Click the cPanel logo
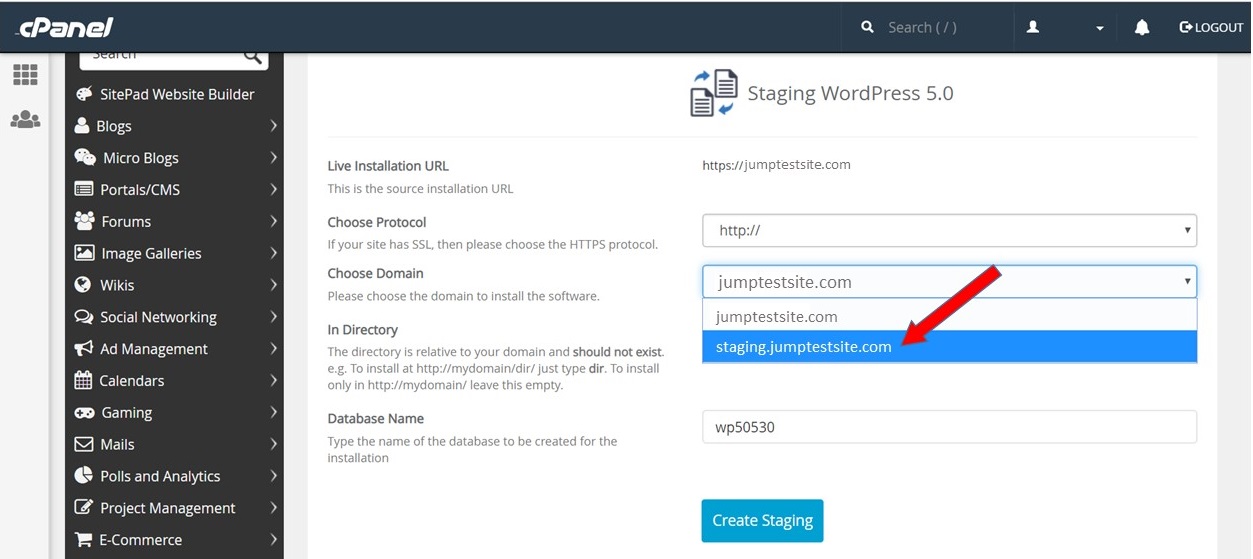This screenshot has width=1253, height=559. [64, 27]
